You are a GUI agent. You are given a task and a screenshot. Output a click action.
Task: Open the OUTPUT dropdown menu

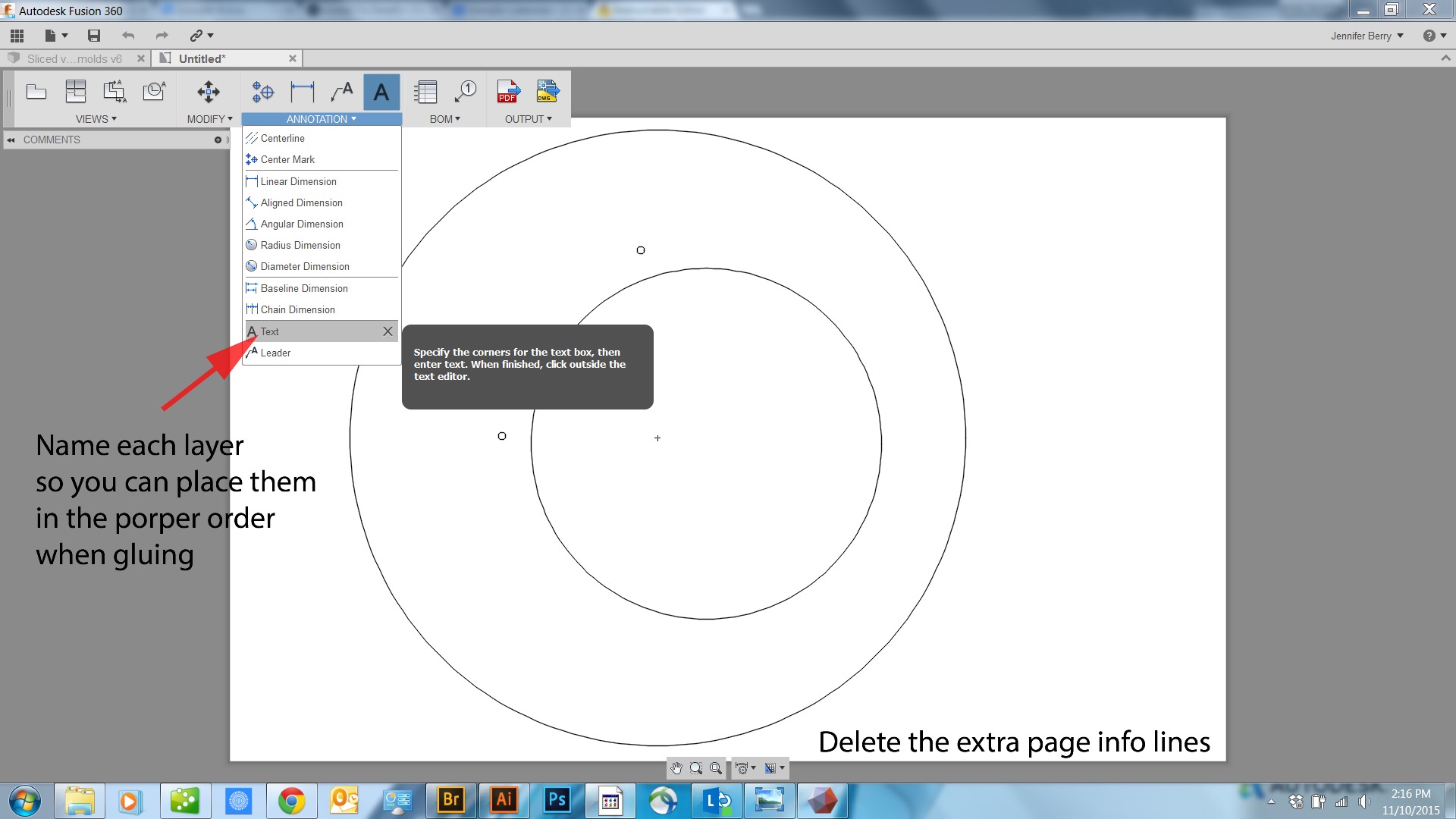(529, 119)
